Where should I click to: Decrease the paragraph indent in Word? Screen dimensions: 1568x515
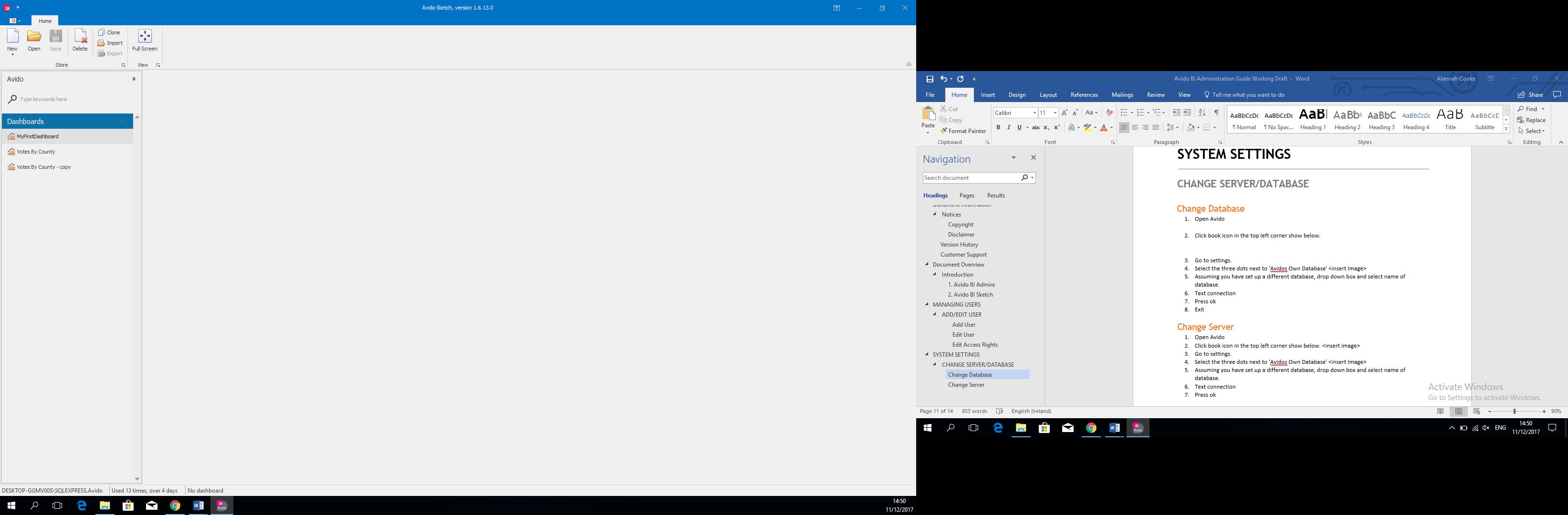pyautogui.click(x=1176, y=113)
